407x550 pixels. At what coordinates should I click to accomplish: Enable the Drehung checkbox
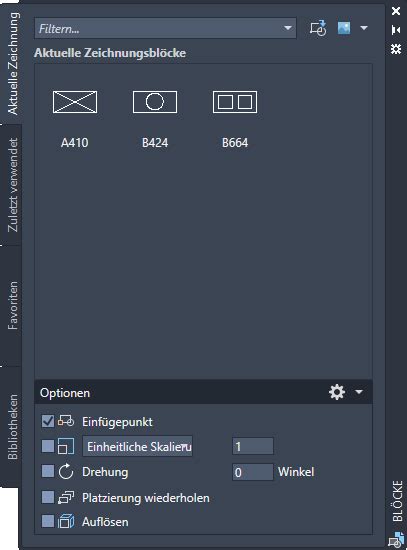[x=48, y=471]
